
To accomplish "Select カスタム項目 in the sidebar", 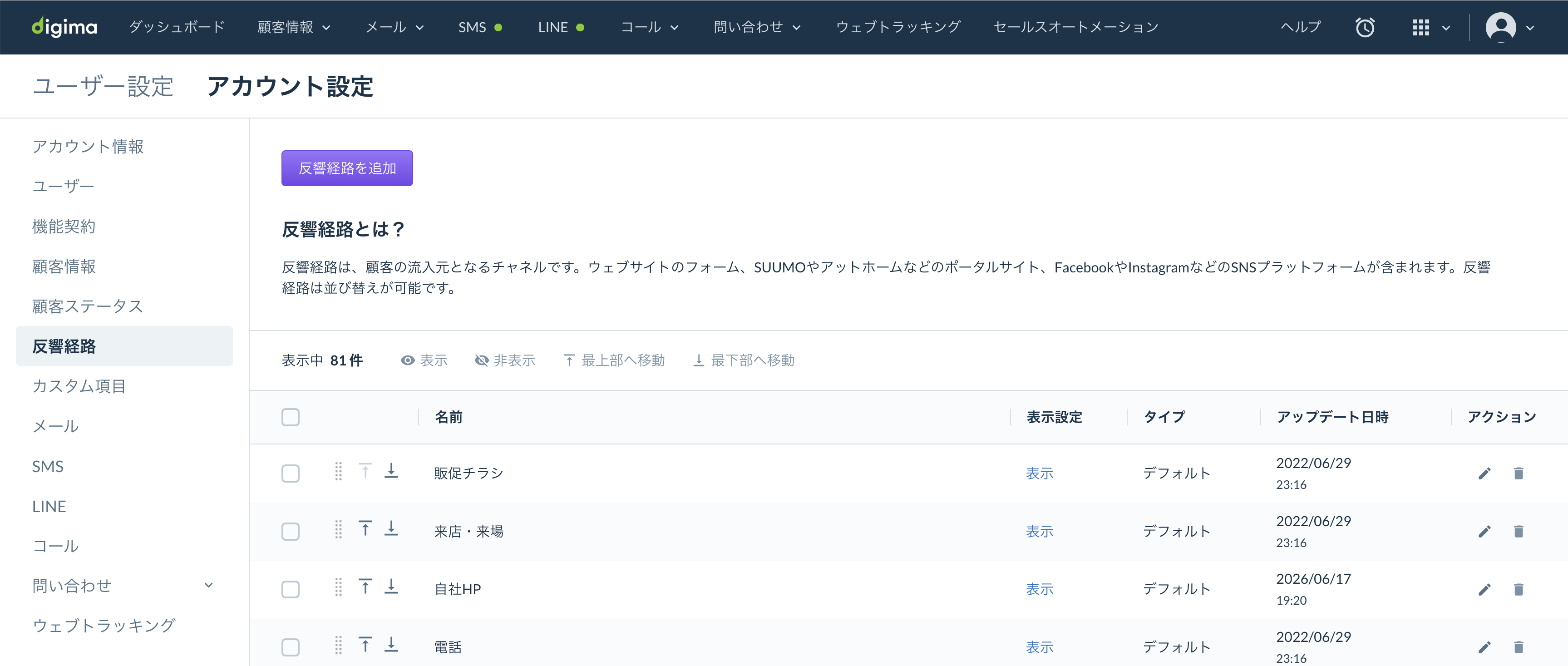I will tap(79, 386).
